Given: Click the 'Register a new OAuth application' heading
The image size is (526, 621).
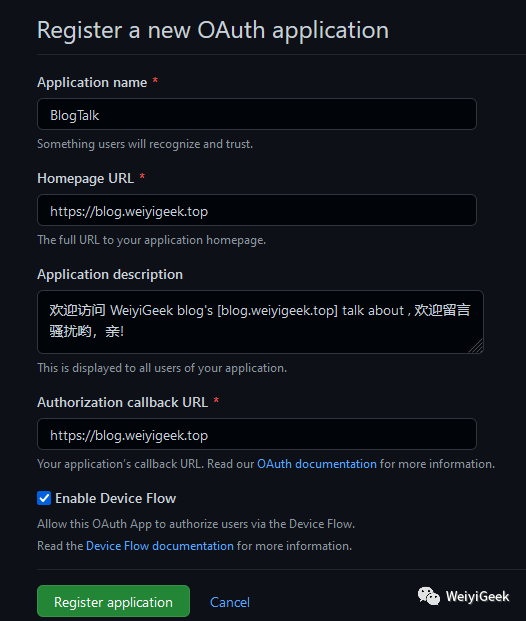Looking at the screenshot, I should pos(213,30).
